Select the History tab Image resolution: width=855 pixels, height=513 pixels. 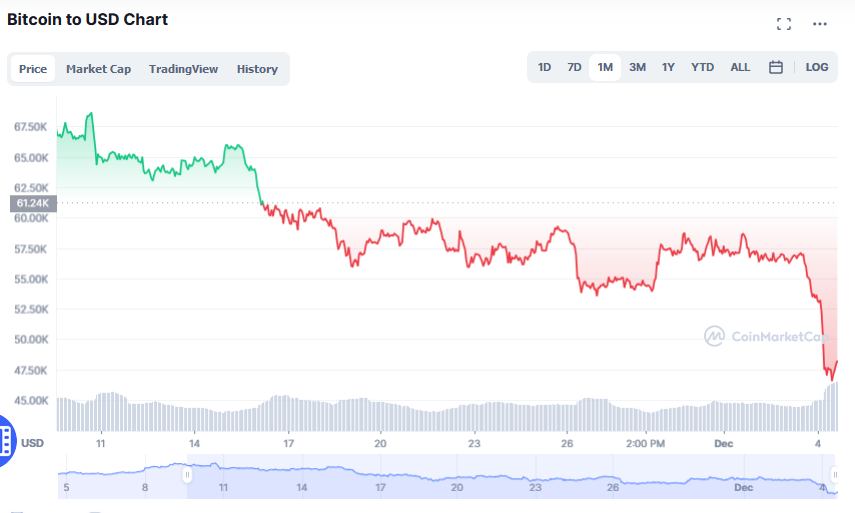[x=257, y=69]
